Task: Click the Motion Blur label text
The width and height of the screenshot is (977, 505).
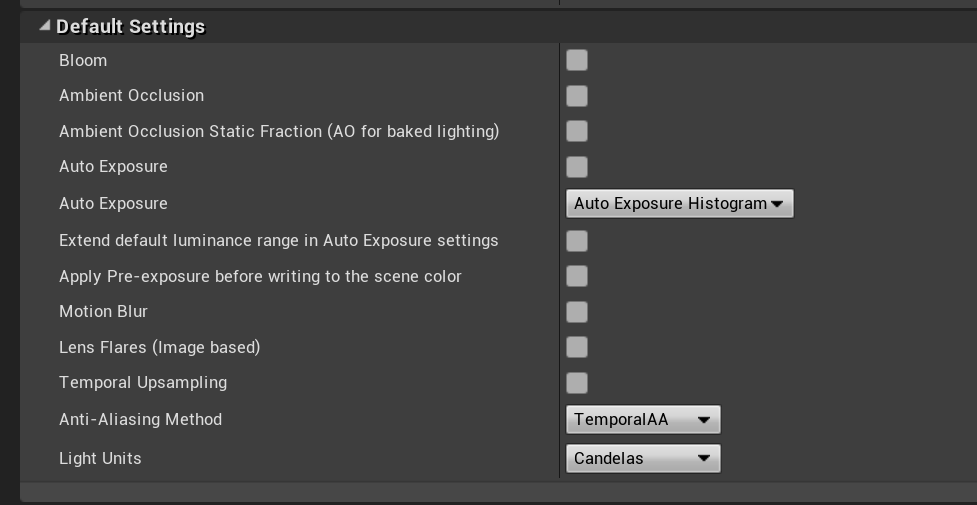Action: (103, 312)
